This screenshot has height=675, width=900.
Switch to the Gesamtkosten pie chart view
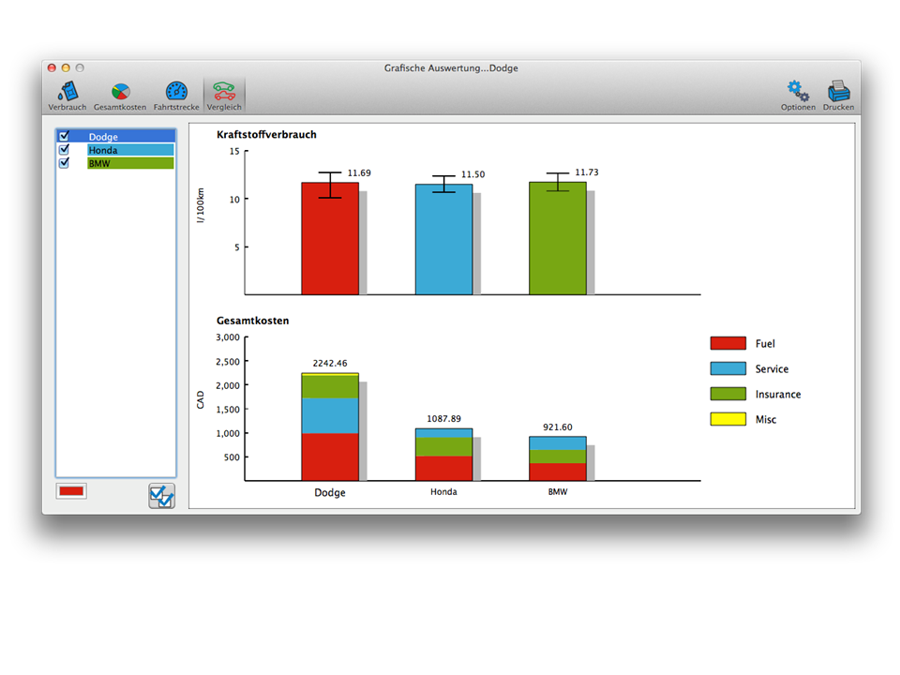[x=120, y=94]
